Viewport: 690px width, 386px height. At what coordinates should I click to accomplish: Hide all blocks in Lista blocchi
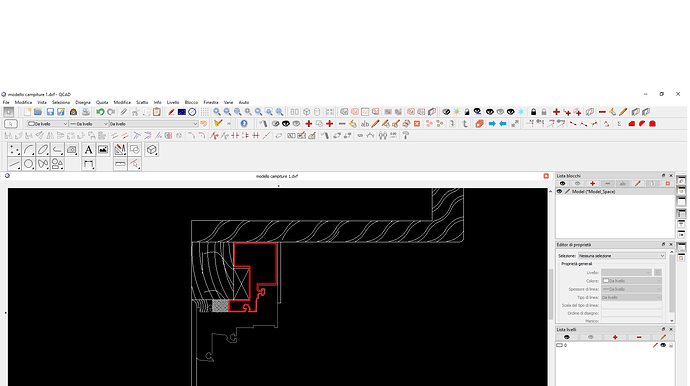pos(577,184)
